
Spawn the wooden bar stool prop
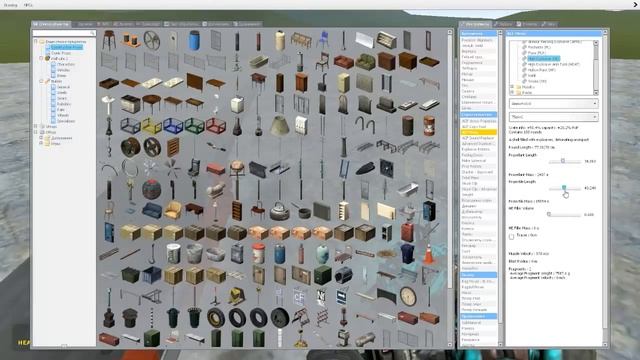(x=109, y=40)
